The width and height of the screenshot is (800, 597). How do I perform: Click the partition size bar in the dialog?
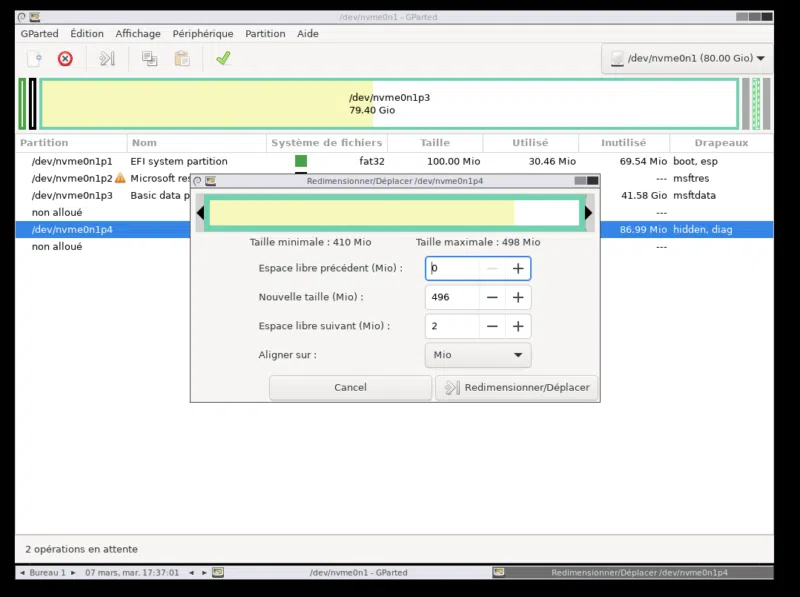pyautogui.click(x=361, y=213)
